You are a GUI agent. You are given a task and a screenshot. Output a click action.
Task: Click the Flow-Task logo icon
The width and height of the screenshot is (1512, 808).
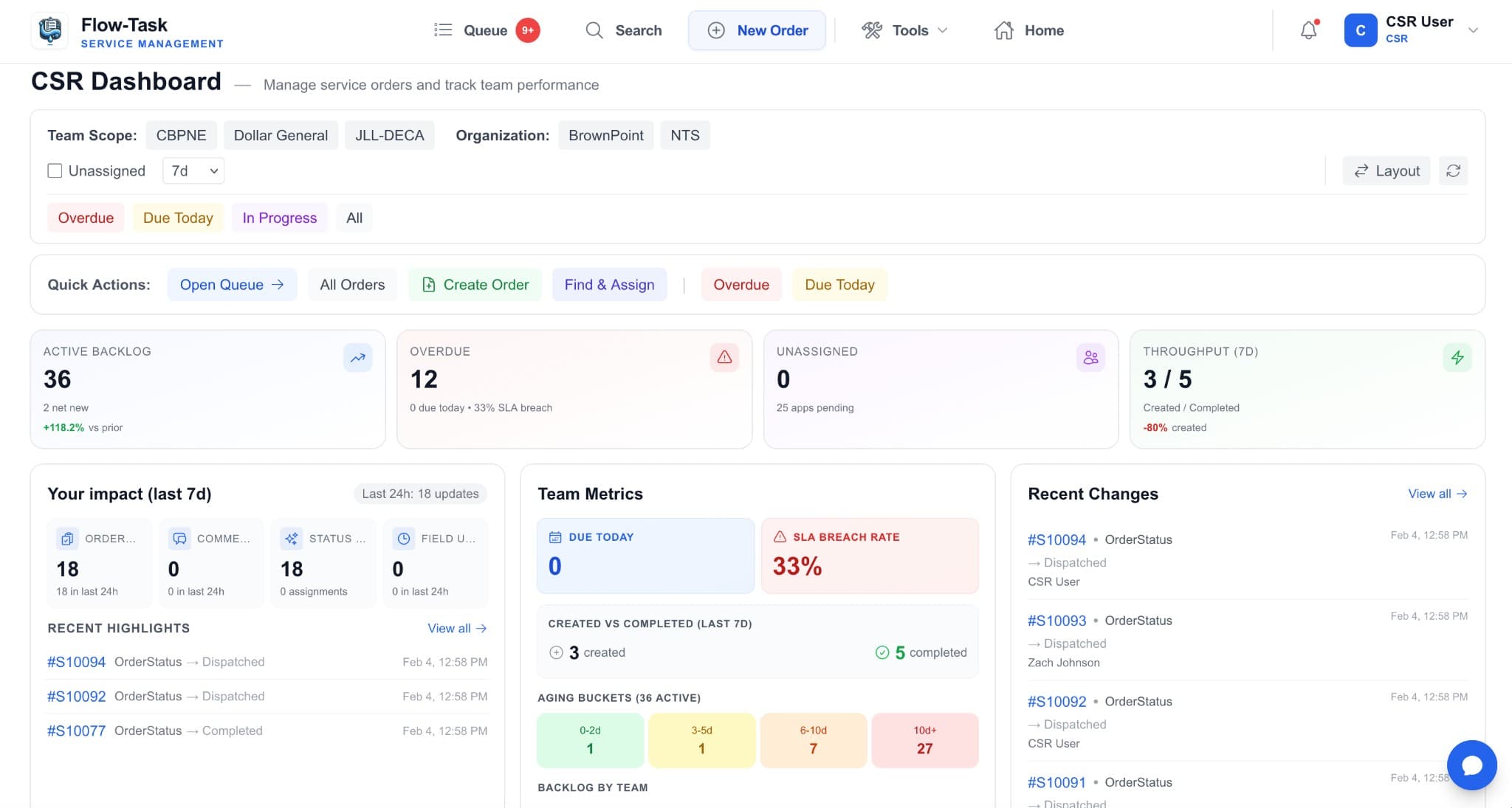[50, 30]
